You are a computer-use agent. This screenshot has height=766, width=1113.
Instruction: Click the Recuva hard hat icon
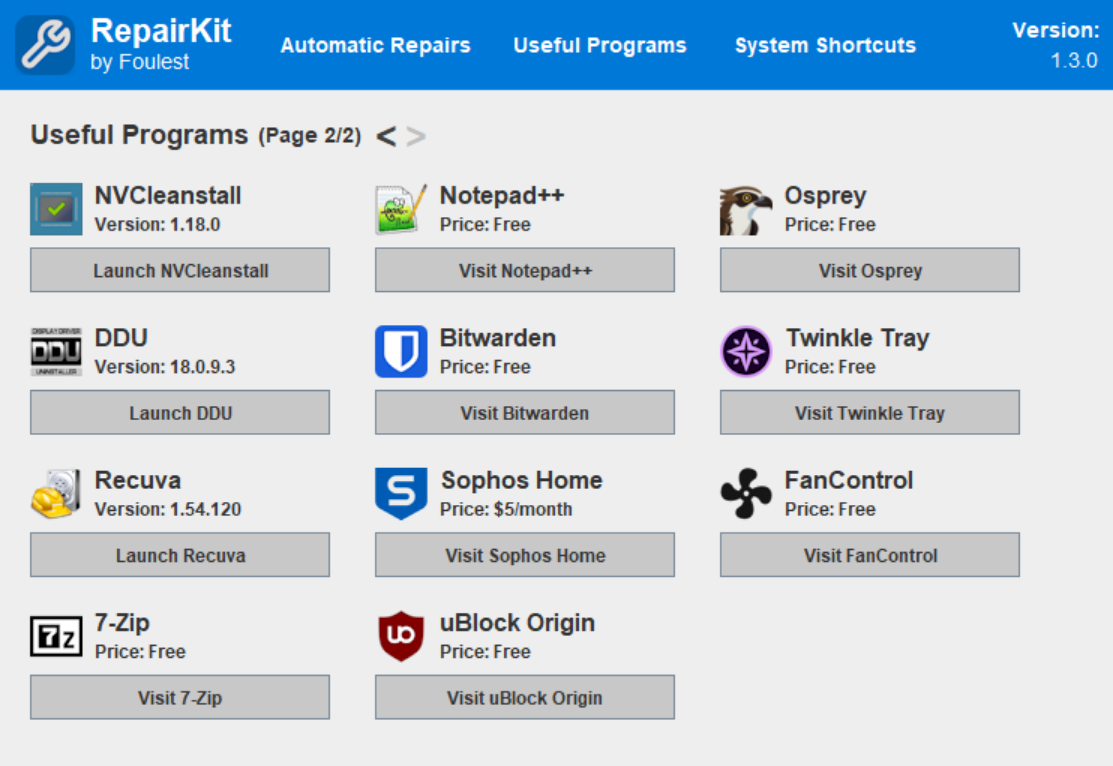click(56, 494)
